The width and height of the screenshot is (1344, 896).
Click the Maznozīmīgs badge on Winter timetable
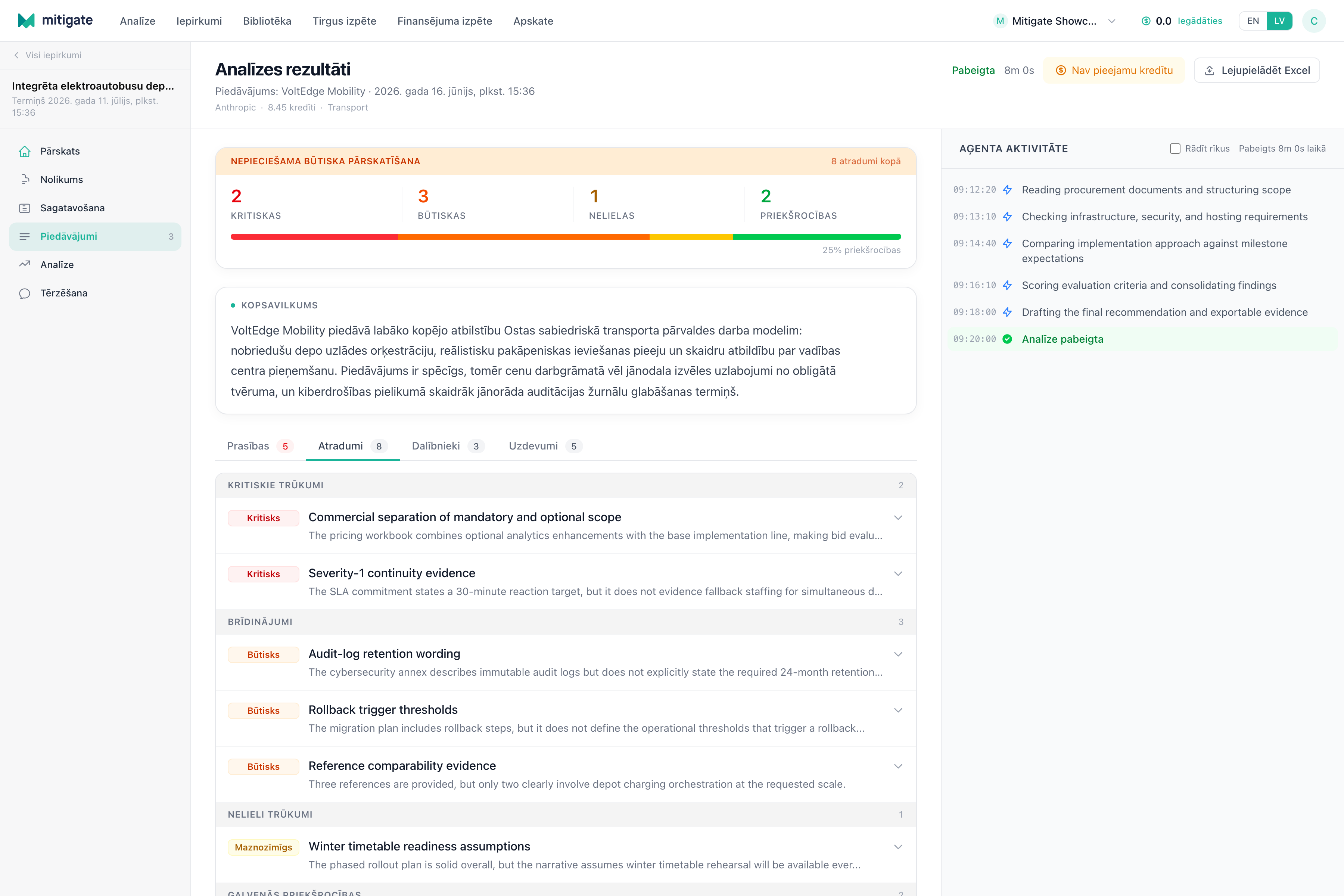(x=264, y=847)
